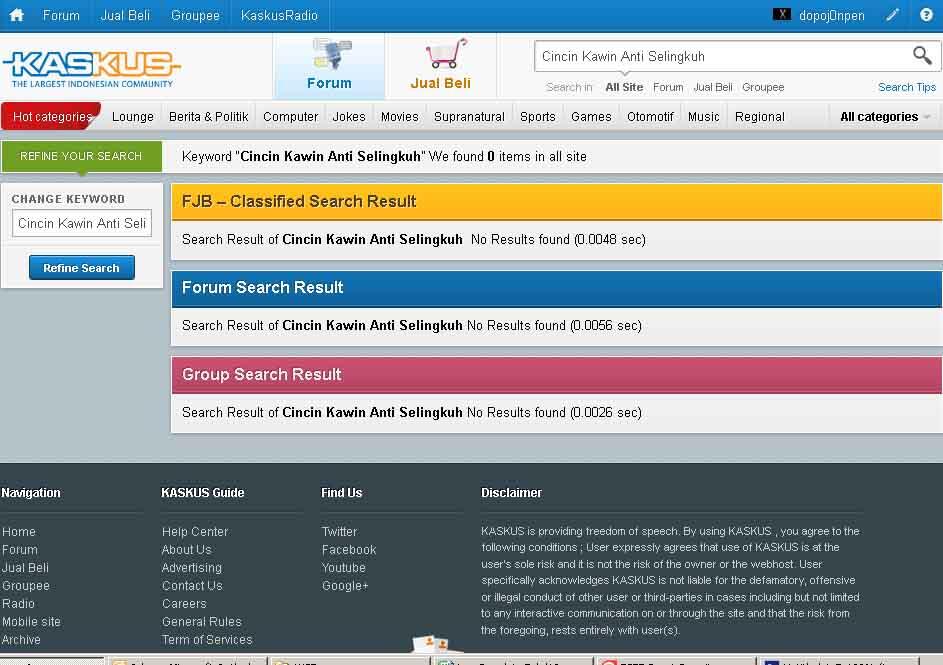Open Youtube link under Find Us
The width and height of the screenshot is (943, 665).
pos(343,568)
